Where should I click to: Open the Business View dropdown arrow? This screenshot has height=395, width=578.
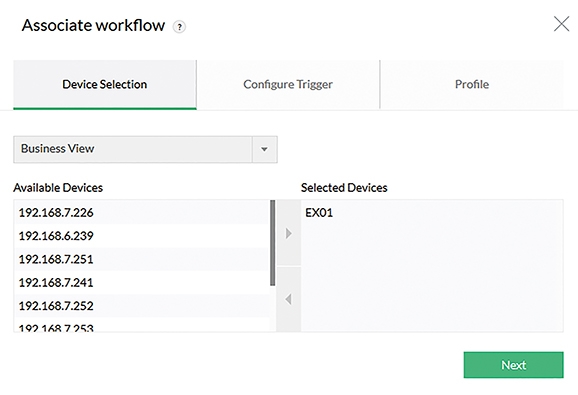click(x=264, y=149)
